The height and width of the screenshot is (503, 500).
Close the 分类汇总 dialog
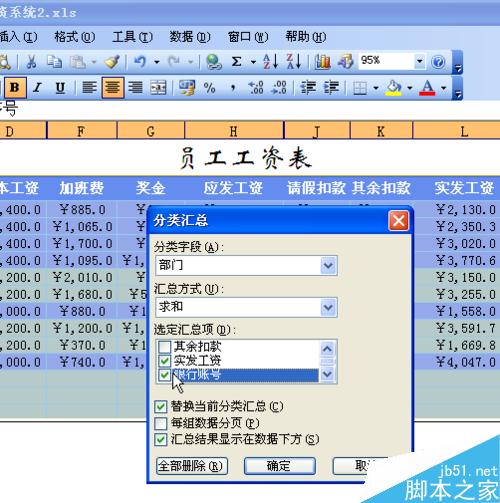pyautogui.click(x=398, y=221)
